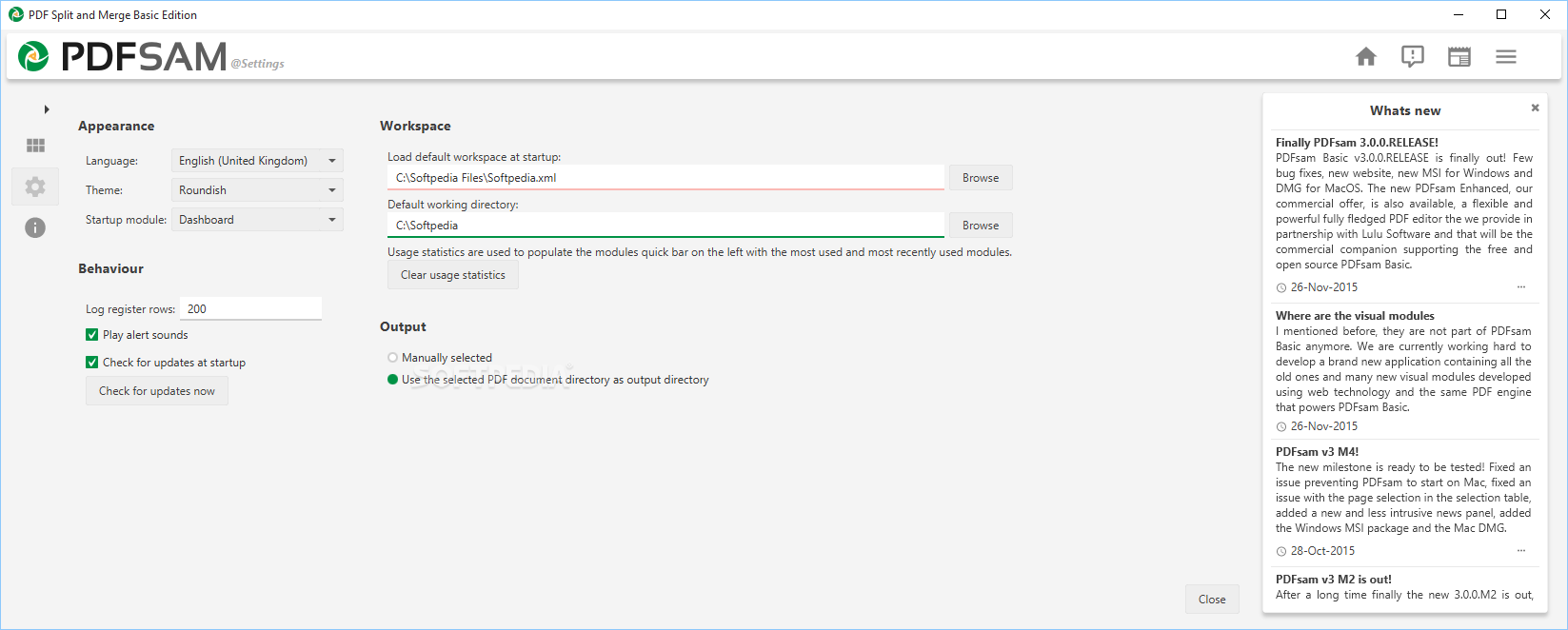This screenshot has height=630, width=1568.
Task: Click the Workspace section heading
Action: [415, 127]
